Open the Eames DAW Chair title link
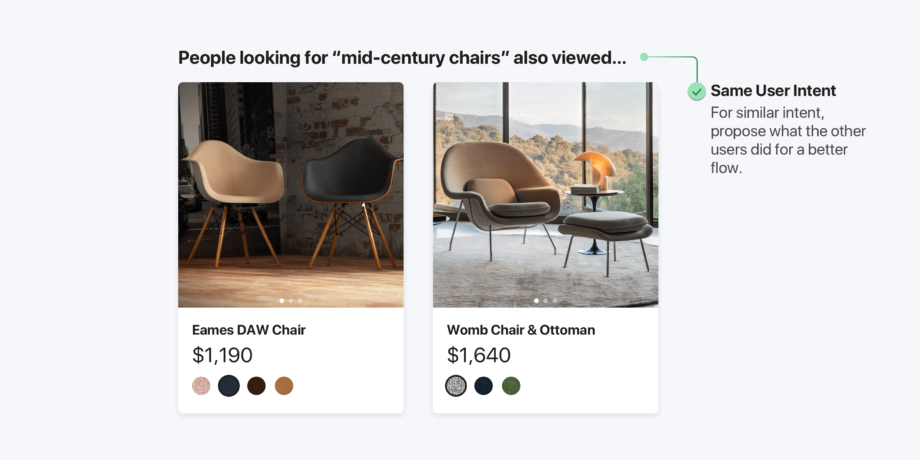Viewport: 920px width, 460px height. [249, 330]
